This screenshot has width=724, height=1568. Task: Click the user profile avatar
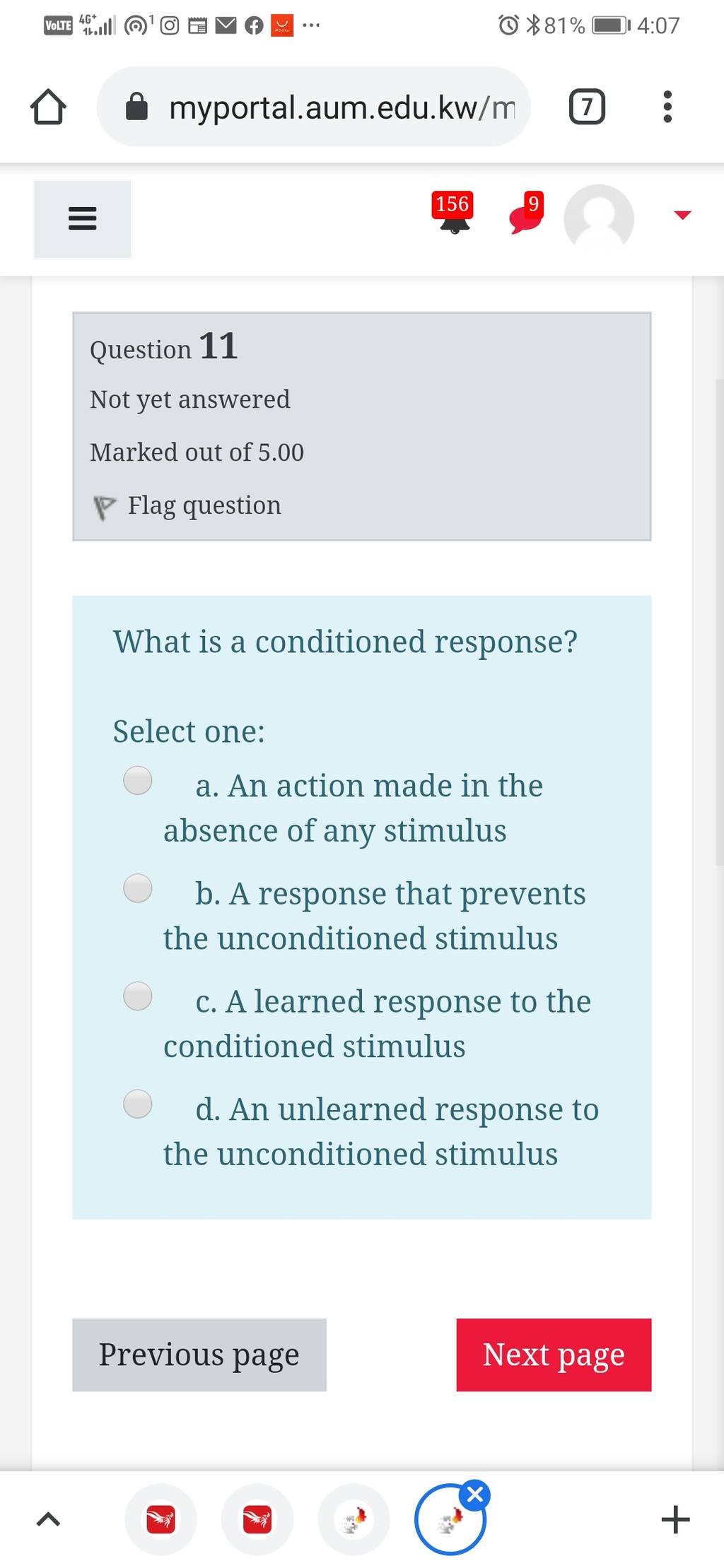[599, 218]
